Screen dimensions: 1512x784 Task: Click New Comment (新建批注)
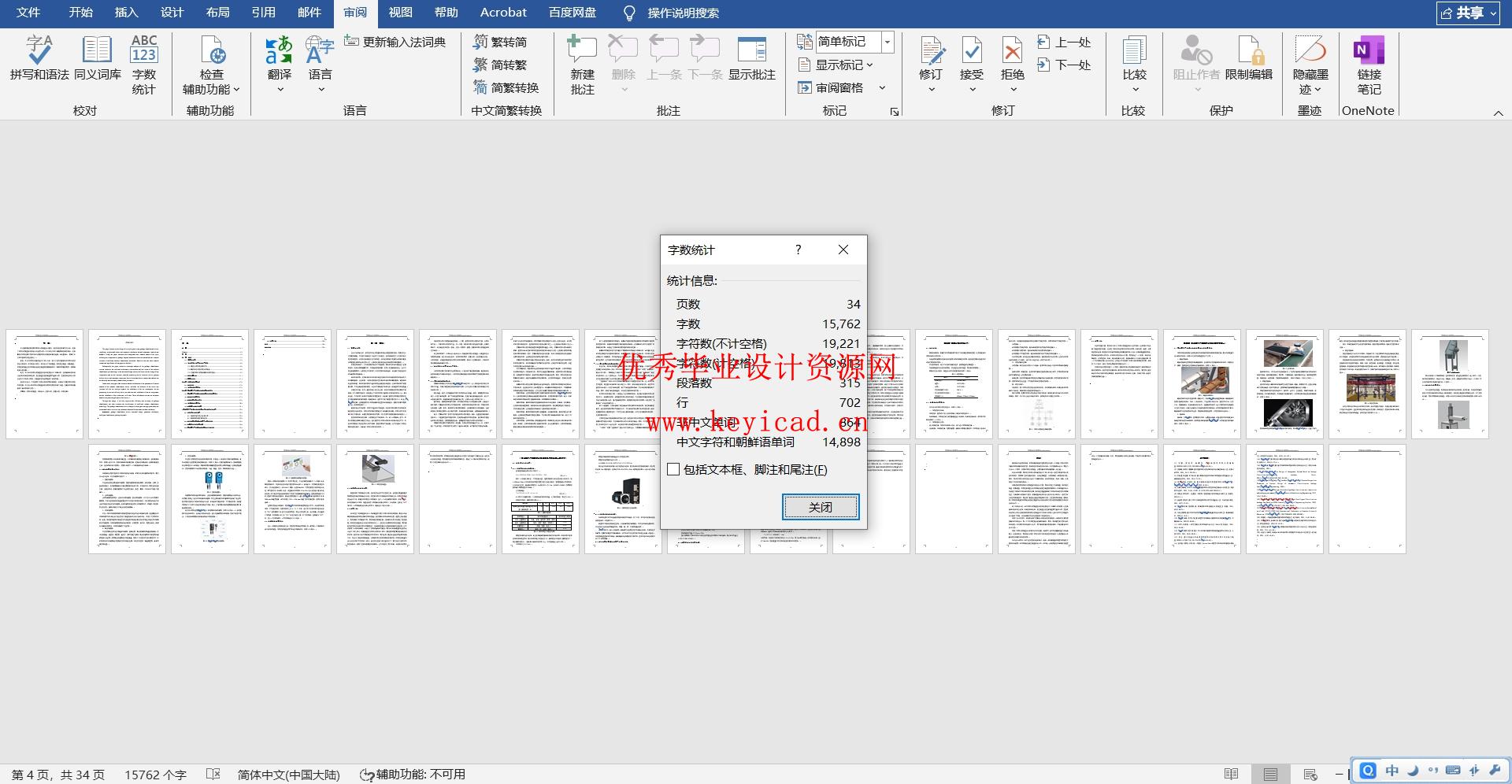(582, 65)
